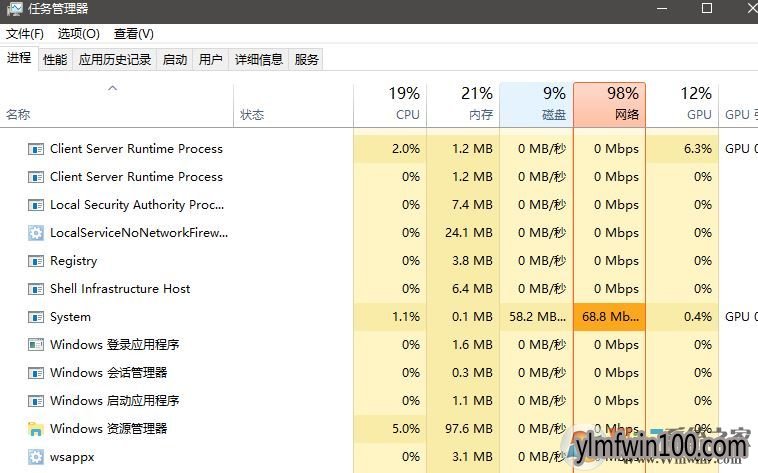Image resolution: width=758 pixels, height=473 pixels.
Task: Click the Registry process icon
Action: click(36, 261)
